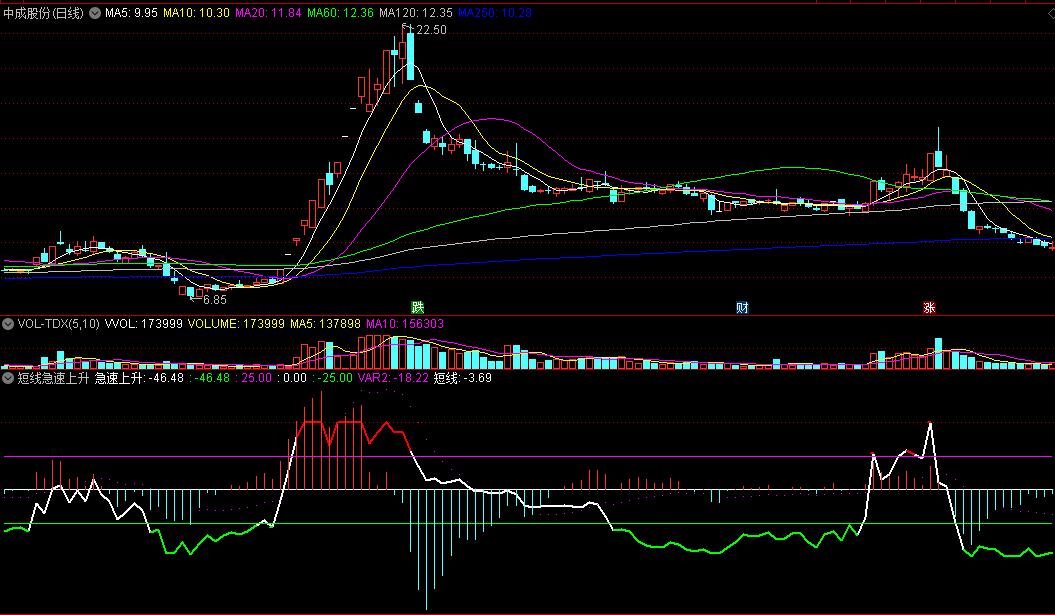Select the 急速上升: -46.48 value
Viewport: 1055px width, 615px height.
[139, 378]
